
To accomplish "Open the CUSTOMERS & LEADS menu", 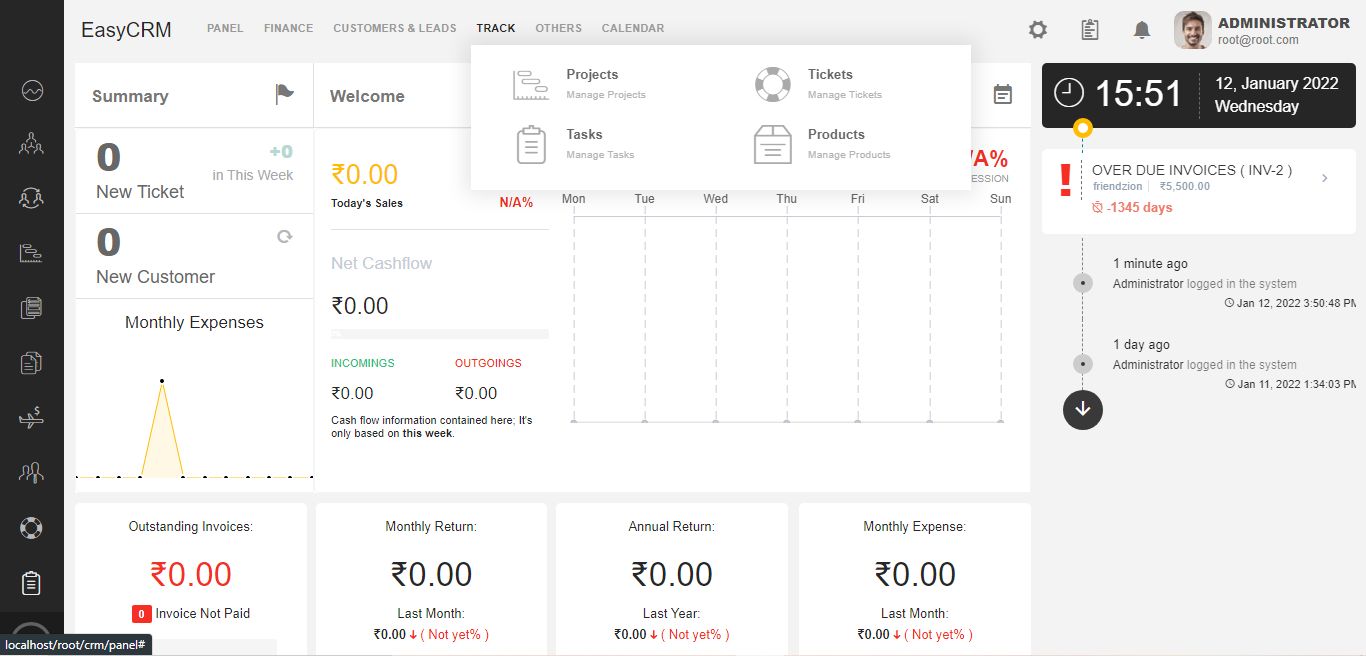I will tap(395, 28).
